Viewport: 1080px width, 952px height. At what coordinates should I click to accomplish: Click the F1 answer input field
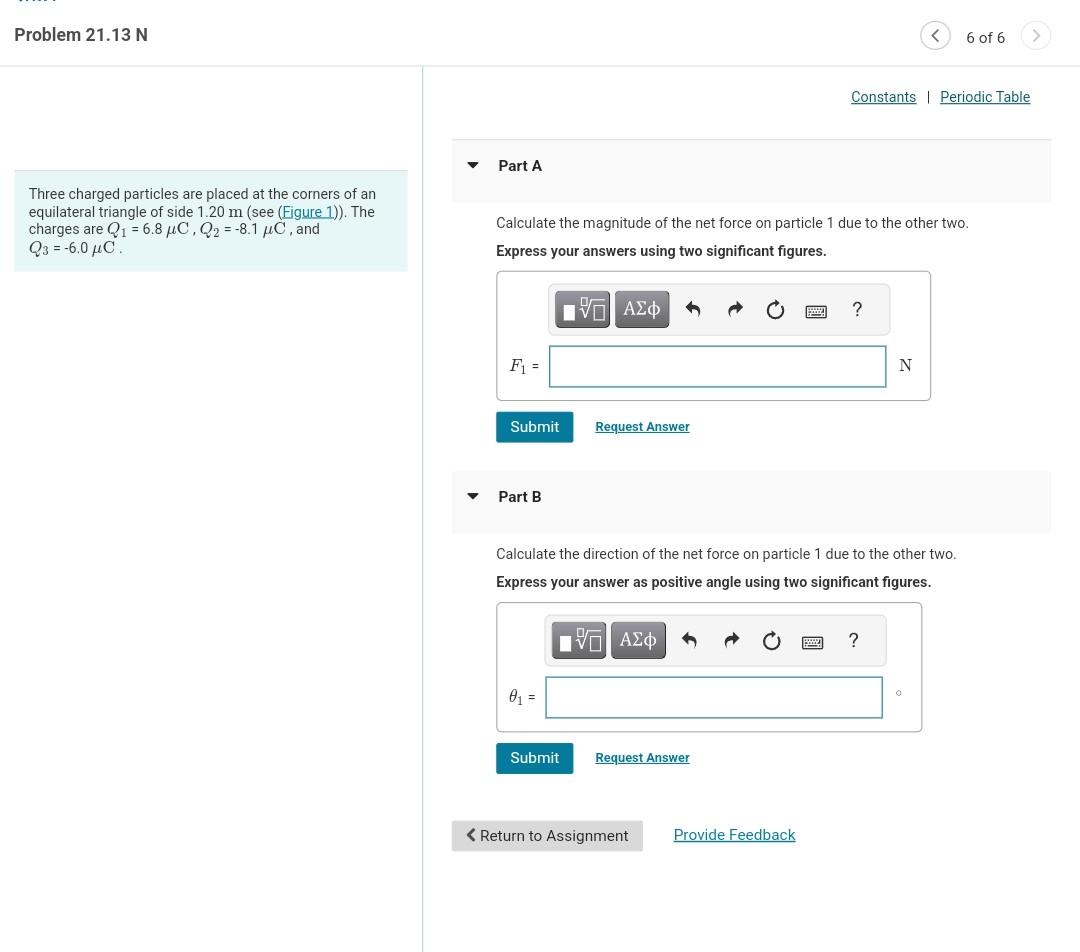pyautogui.click(x=716, y=365)
